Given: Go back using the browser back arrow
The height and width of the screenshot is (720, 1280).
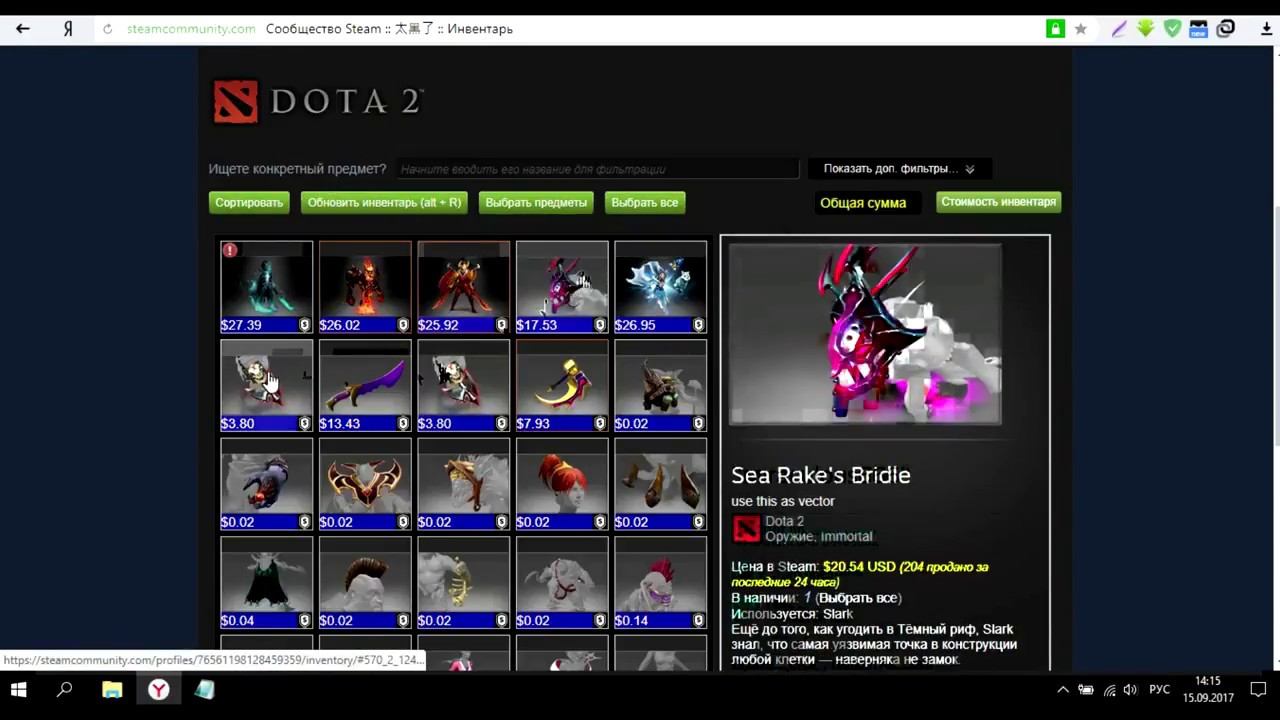Looking at the screenshot, I should [23, 29].
